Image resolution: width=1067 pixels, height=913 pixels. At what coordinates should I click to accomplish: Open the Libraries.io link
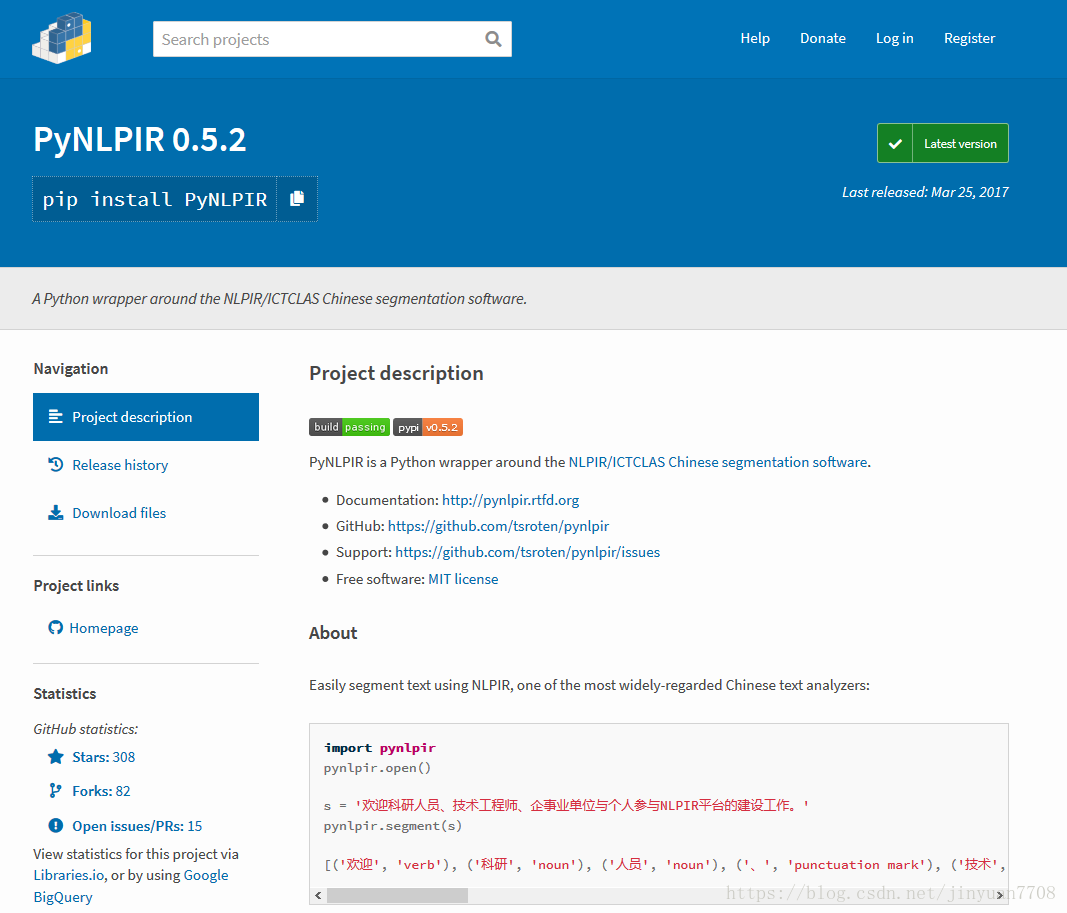point(69,875)
